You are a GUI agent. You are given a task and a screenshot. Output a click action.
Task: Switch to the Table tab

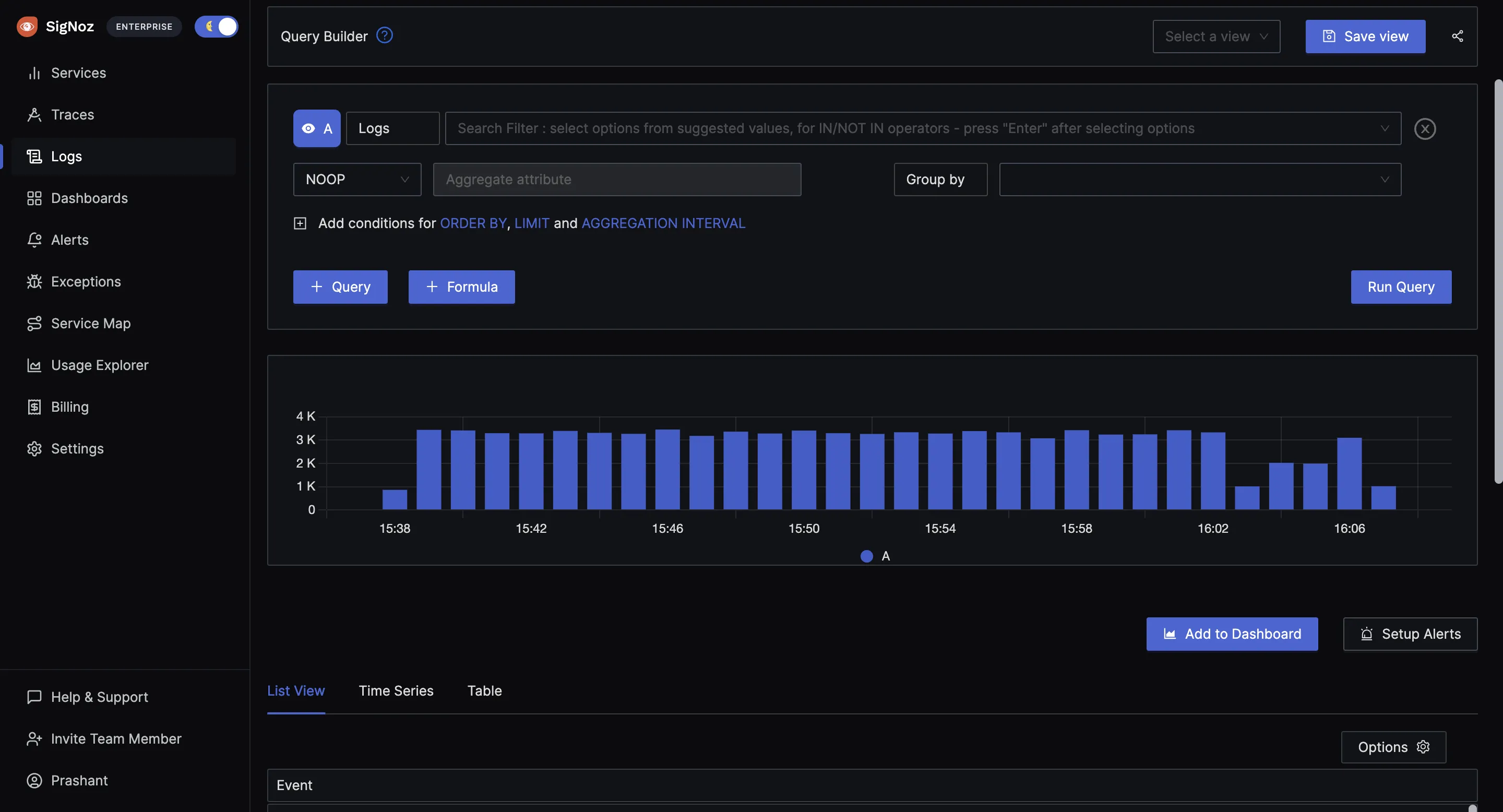(484, 690)
